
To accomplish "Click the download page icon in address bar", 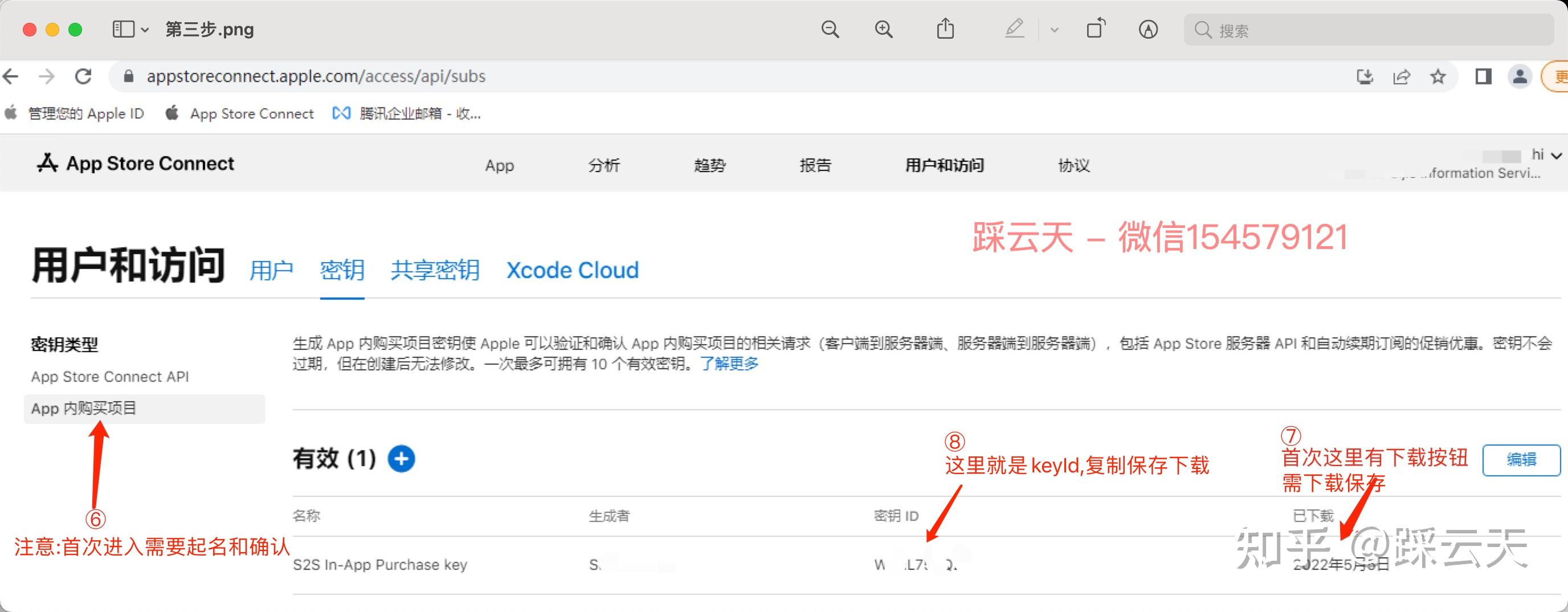I will [1365, 76].
